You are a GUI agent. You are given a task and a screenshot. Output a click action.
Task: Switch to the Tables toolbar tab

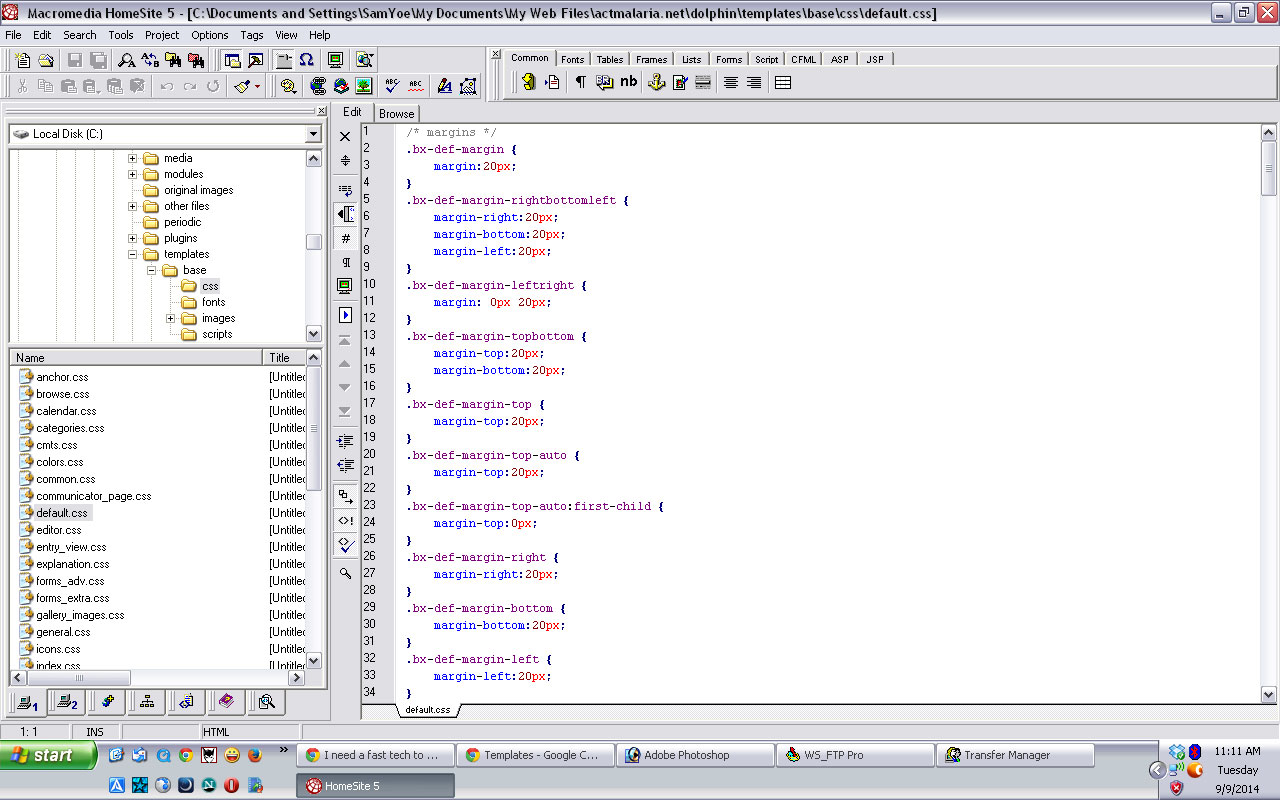point(610,59)
